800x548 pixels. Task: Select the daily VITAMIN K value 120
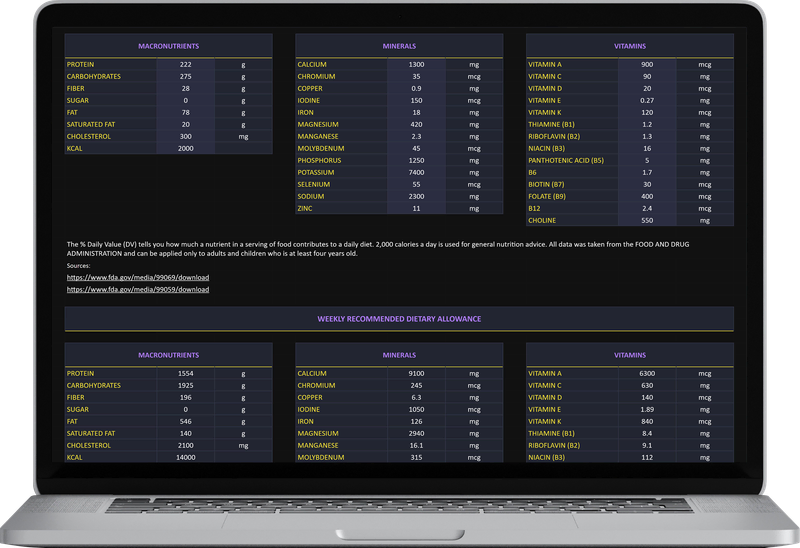pos(647,112)
